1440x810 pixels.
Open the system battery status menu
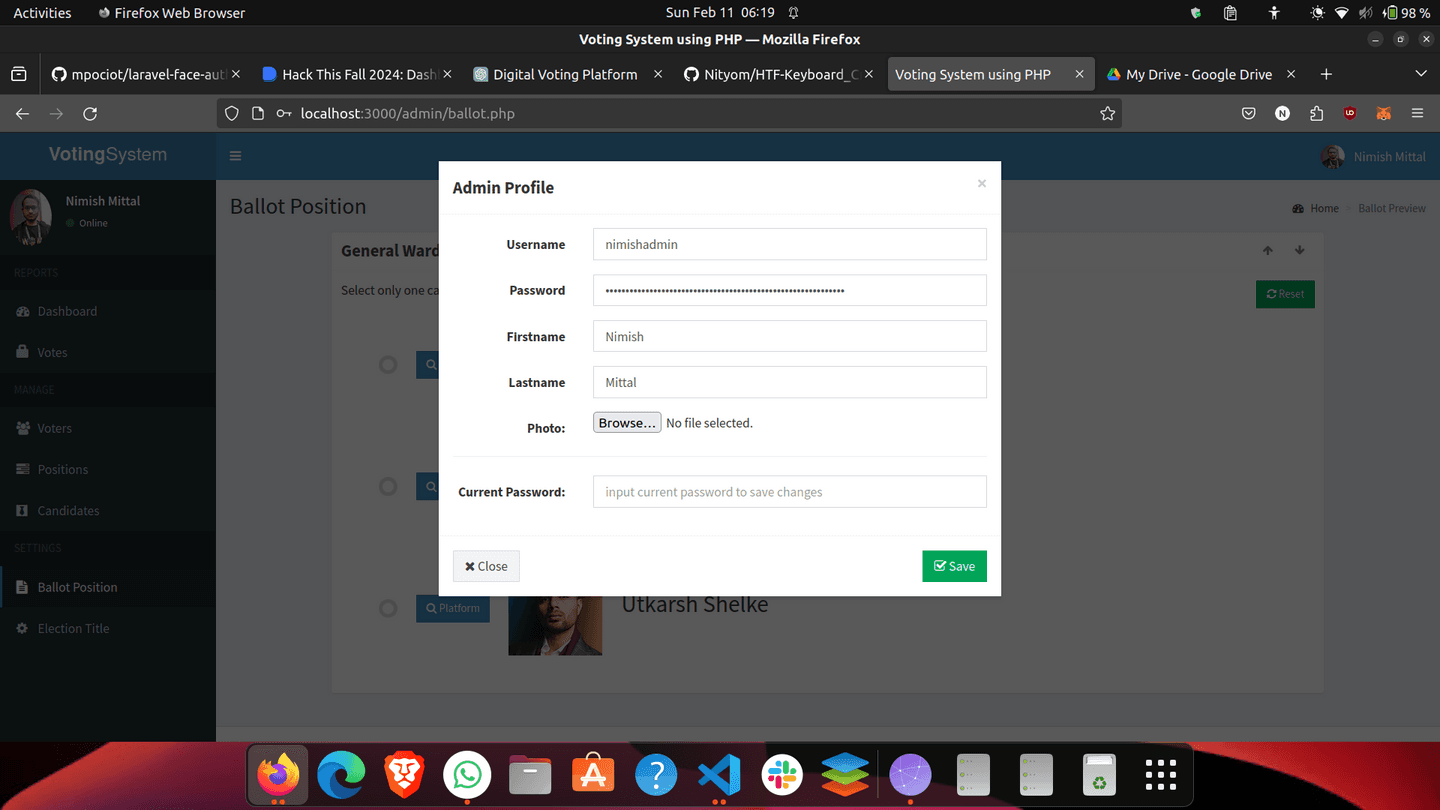[x=1406, y=13]
